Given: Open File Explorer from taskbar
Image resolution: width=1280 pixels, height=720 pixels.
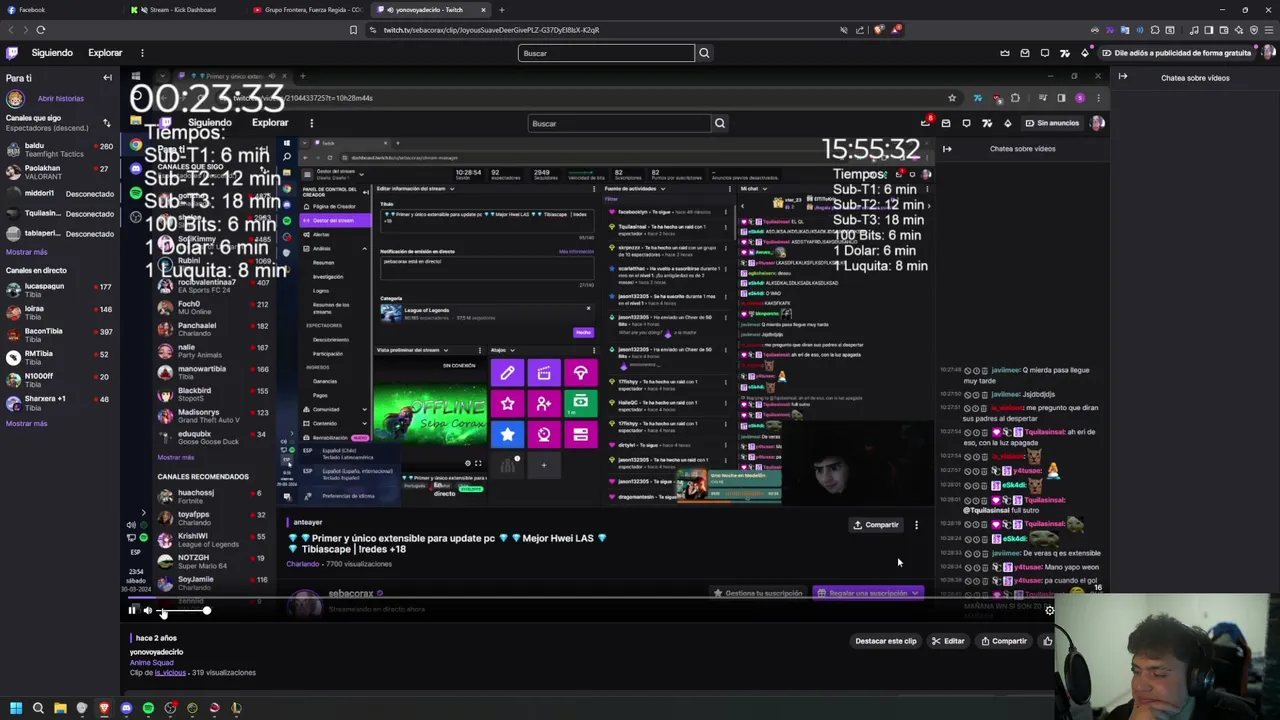Looking at the screenshot, I should click(60, 708).
